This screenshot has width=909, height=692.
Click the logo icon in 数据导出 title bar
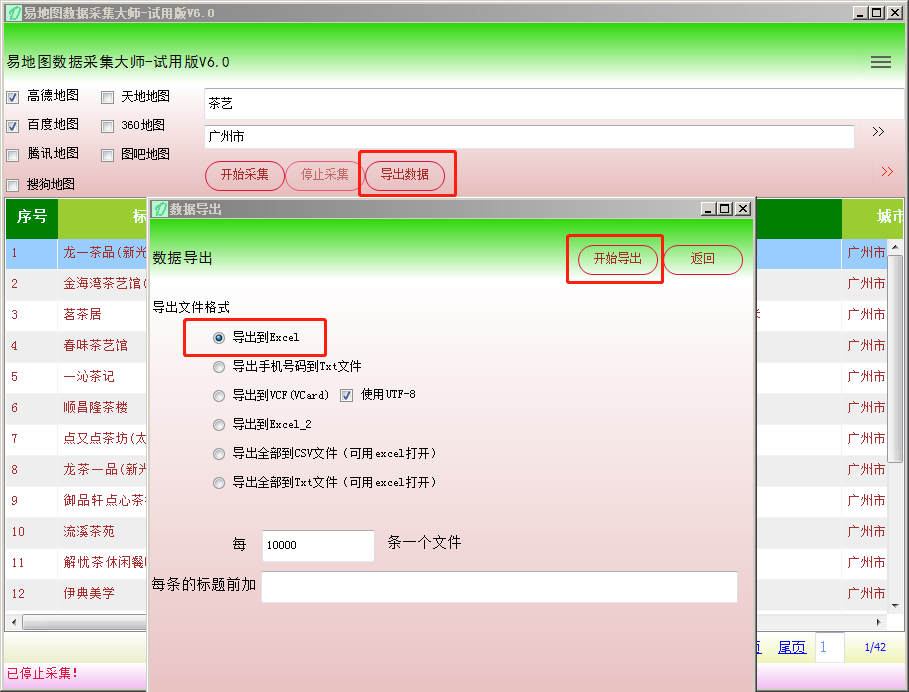[160, 209]
